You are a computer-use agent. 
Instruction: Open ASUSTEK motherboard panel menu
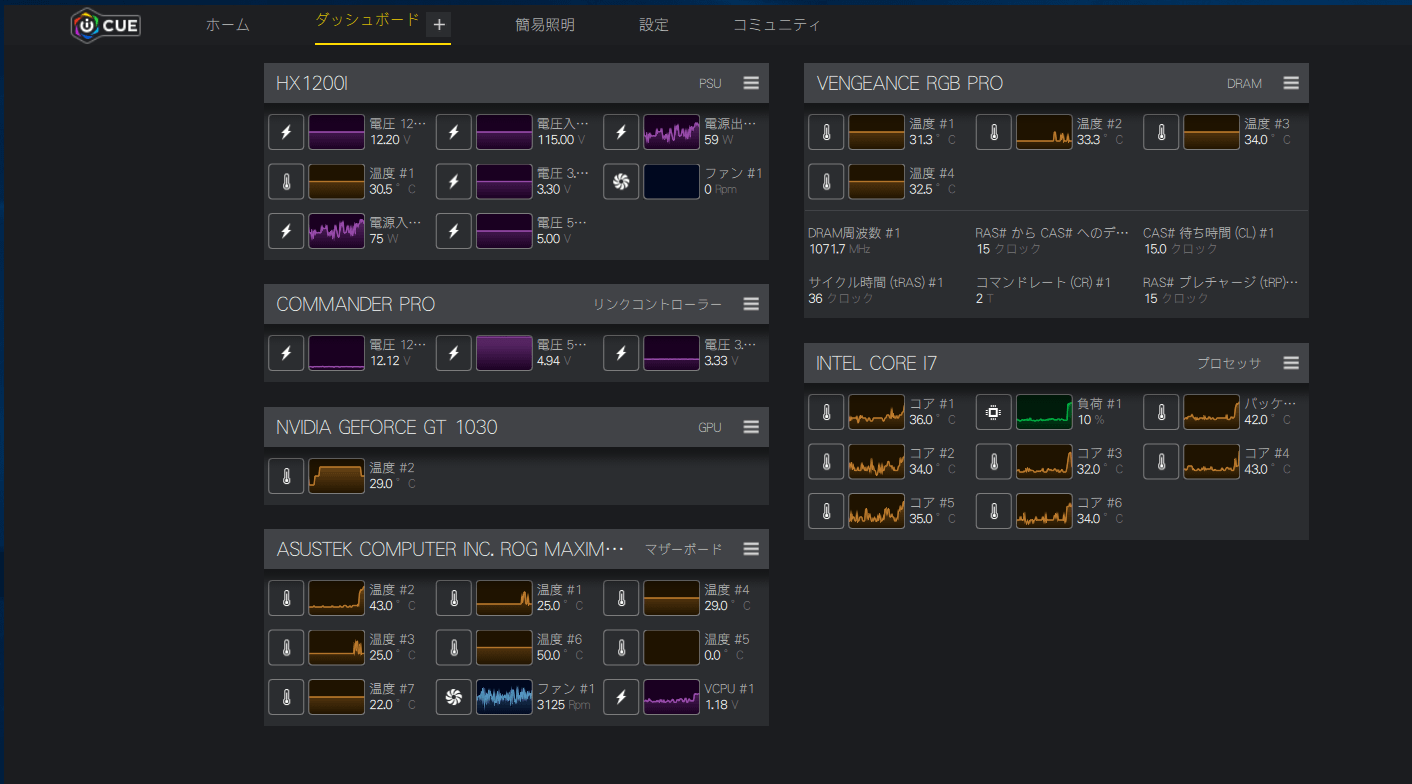click(x=751, y=549)
